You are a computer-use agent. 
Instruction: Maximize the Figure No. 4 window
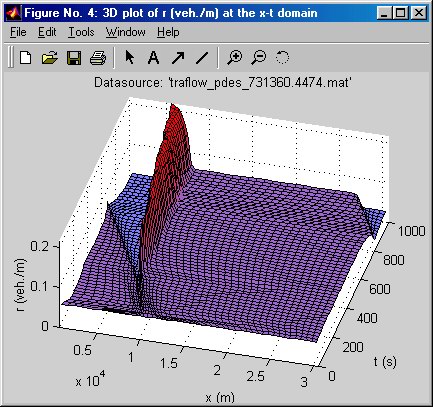coord(401,13)
